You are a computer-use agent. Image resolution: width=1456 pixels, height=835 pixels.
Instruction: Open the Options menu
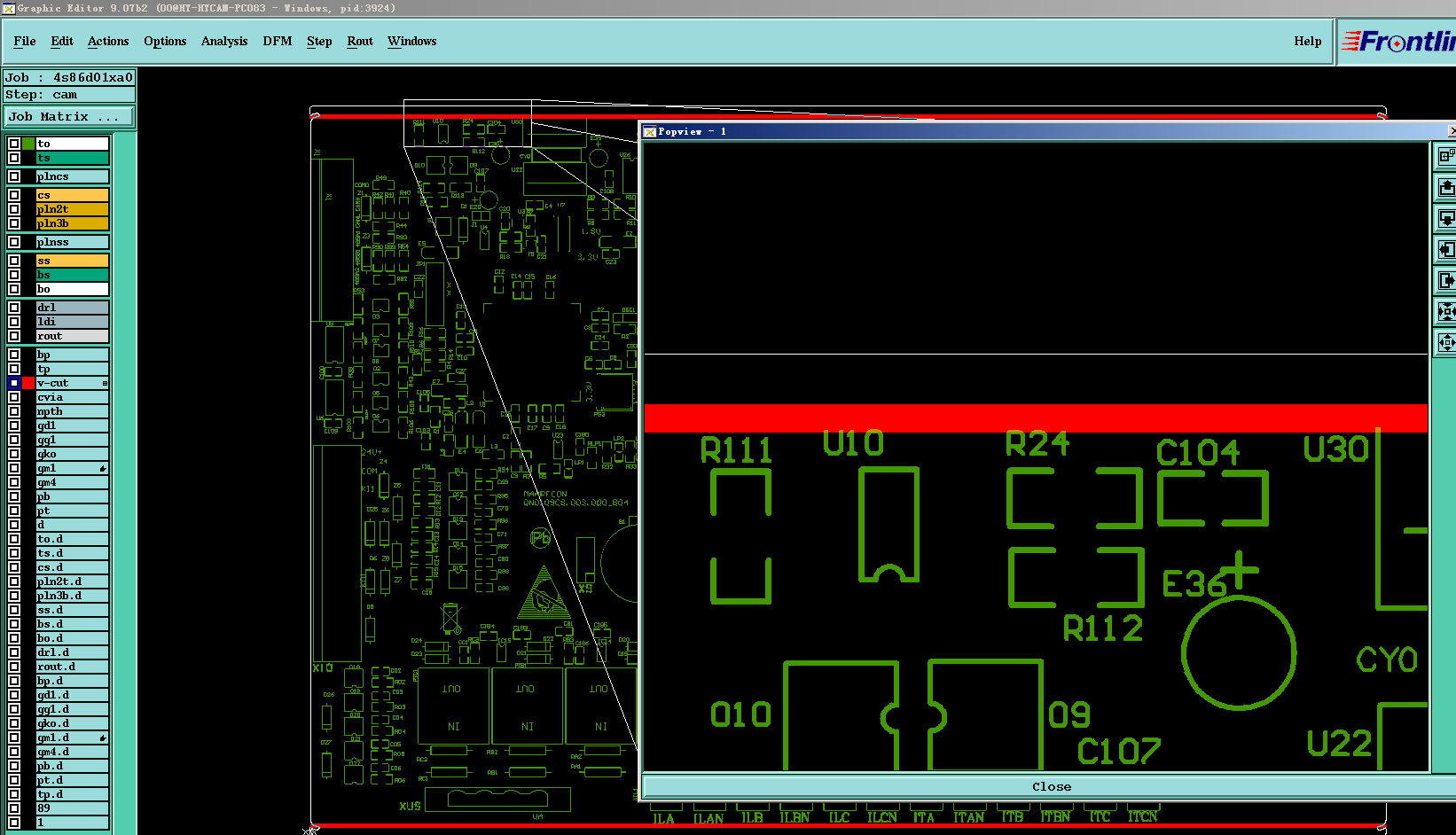point(165,41)
